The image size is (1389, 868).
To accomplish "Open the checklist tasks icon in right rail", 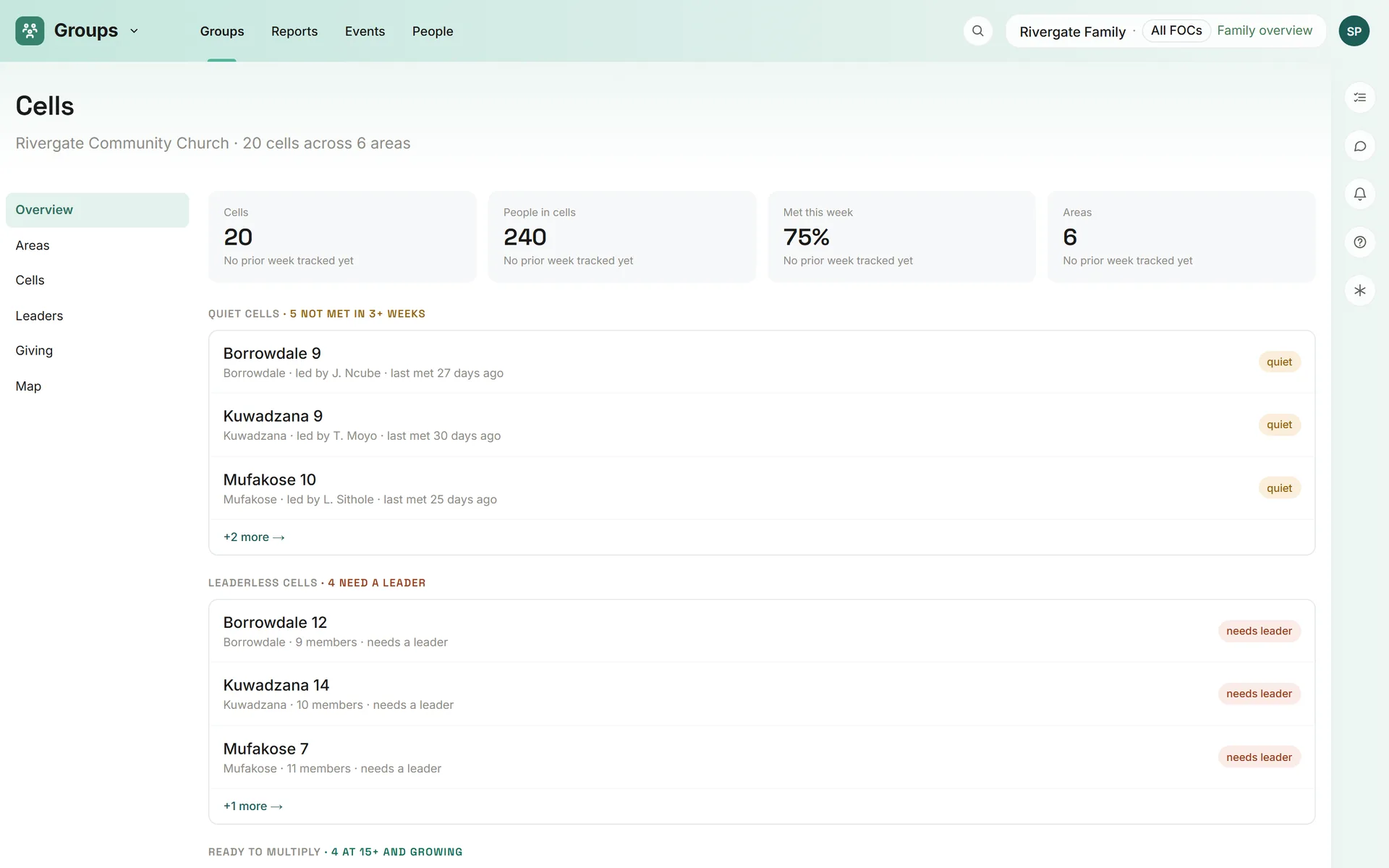I will [x=1359, y=98].
